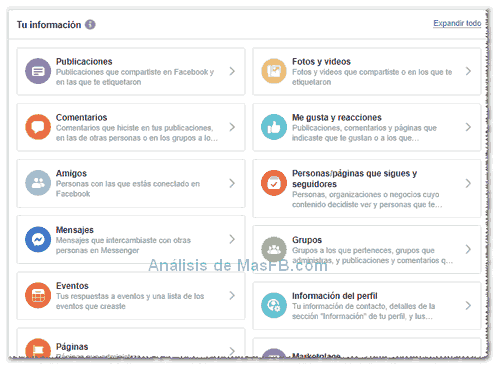Viewport: 500px width, 370px height.
Task: Expand the Amigos chevron
Action: click(232, 183)
